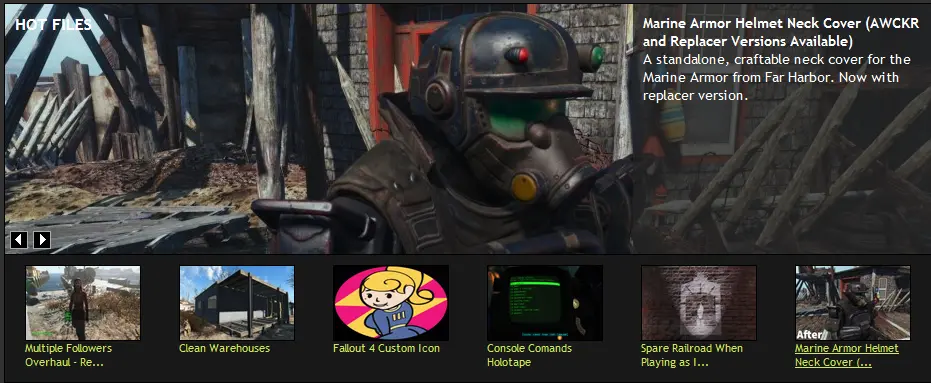This screenshot has width=931, height=383.
Task: Open the Fallout 4 Custom Icon link
Action: (387, 348)
